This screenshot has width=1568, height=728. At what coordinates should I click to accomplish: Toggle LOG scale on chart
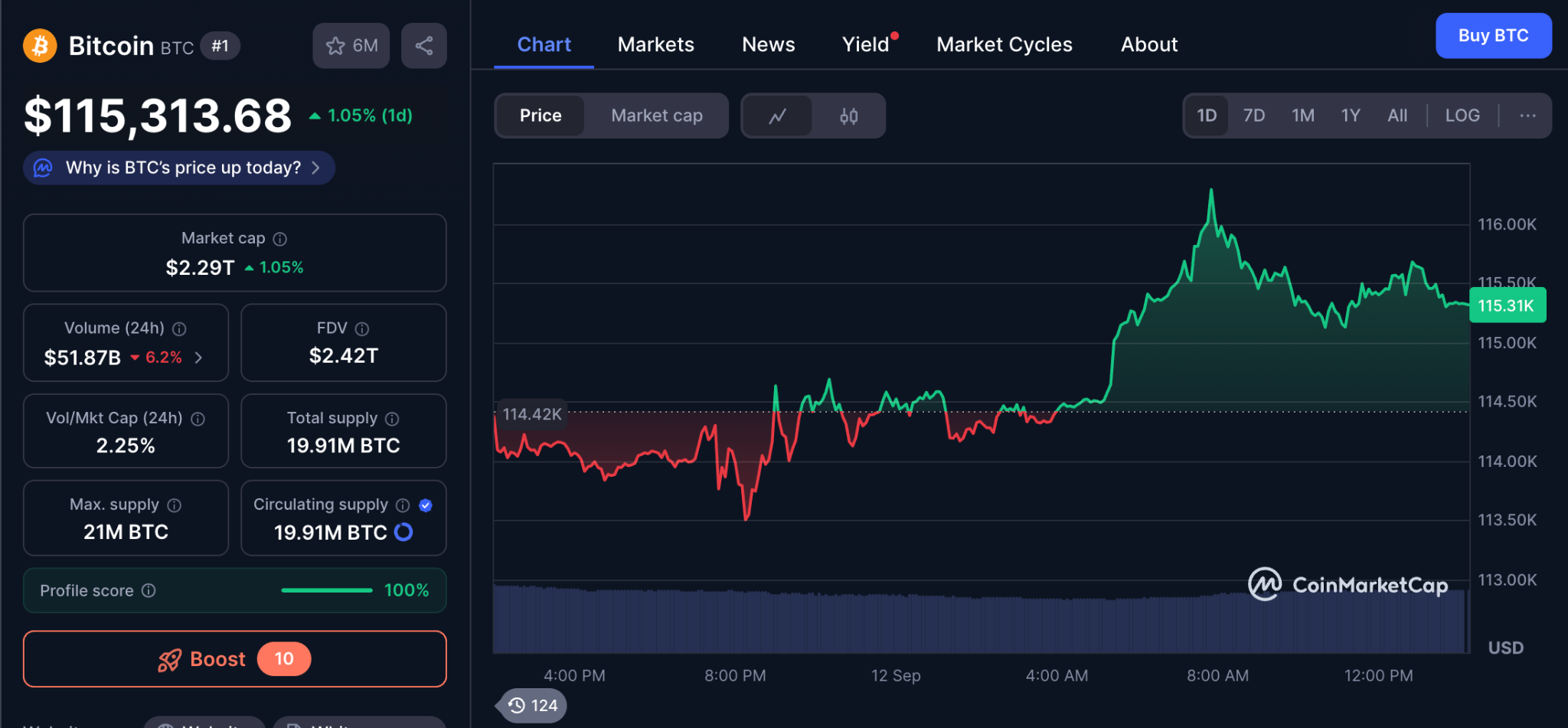(1462, 116)
